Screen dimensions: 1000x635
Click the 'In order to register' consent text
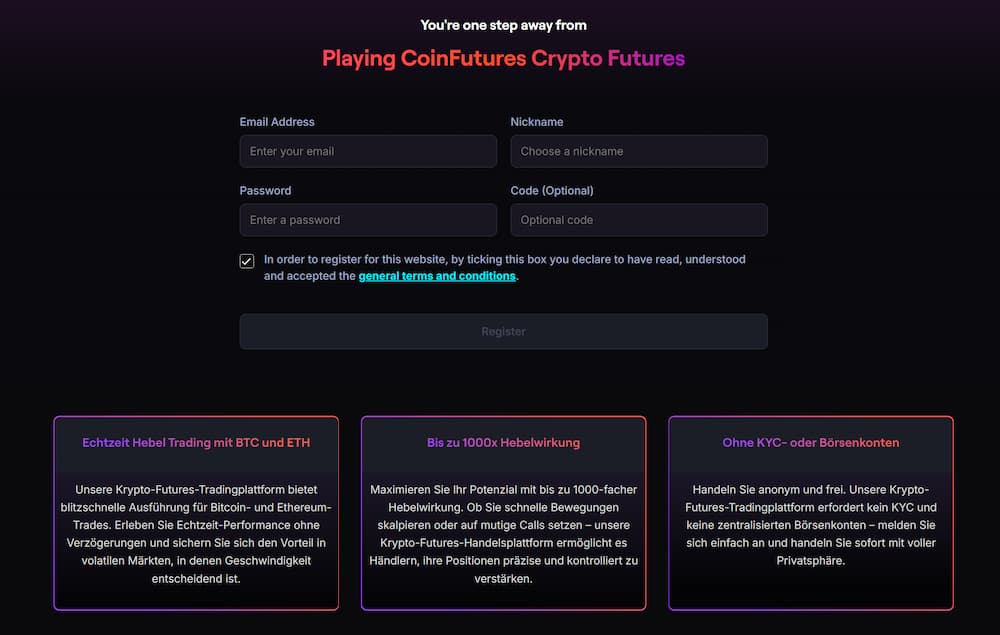[x=504, y=267]
